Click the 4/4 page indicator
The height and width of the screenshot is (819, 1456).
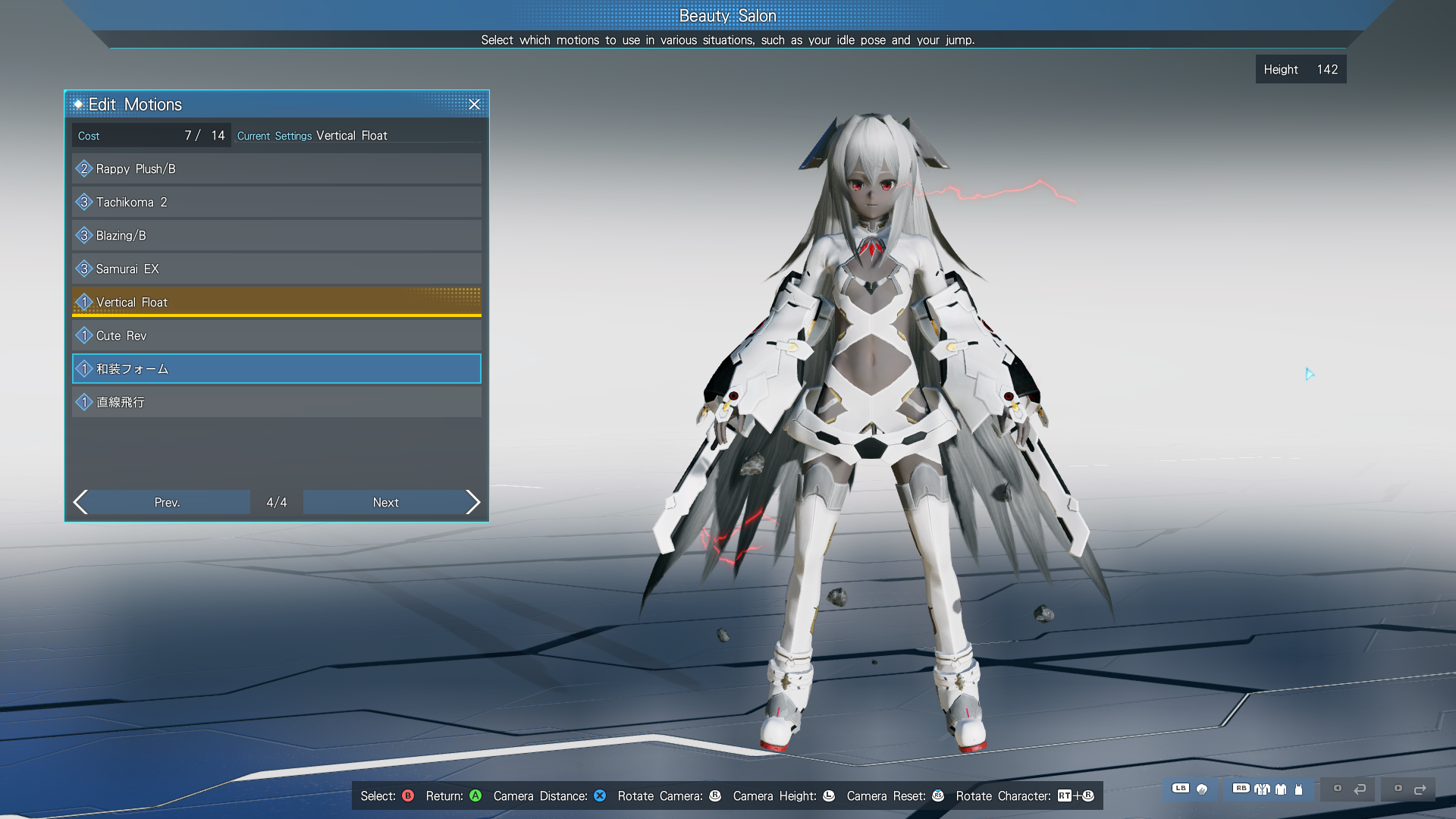(277, 502)
